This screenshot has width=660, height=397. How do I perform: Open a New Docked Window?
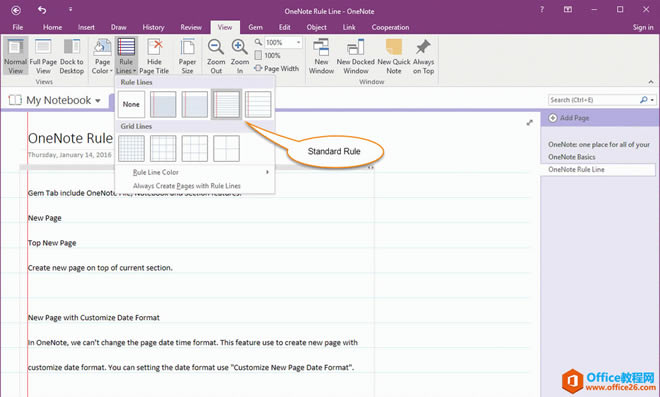[x=356, y=56]
